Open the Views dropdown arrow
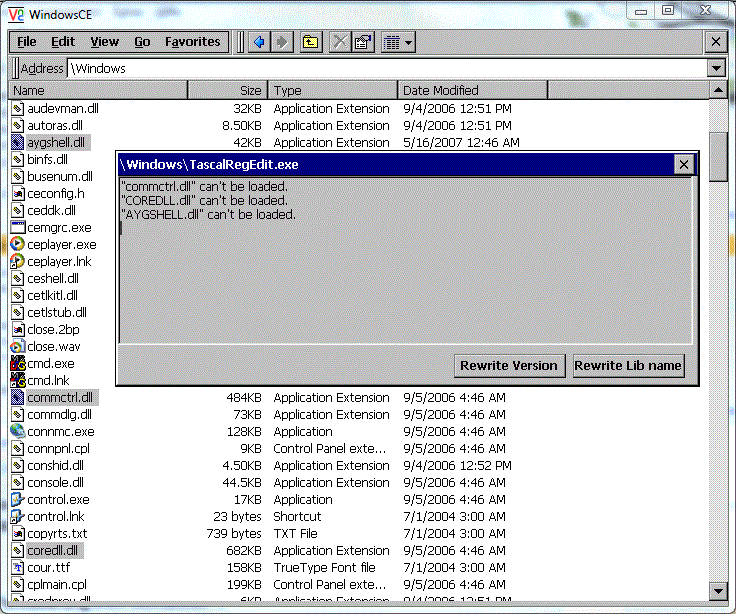This screenshot has width=736, height=614. tap(408, 43)
